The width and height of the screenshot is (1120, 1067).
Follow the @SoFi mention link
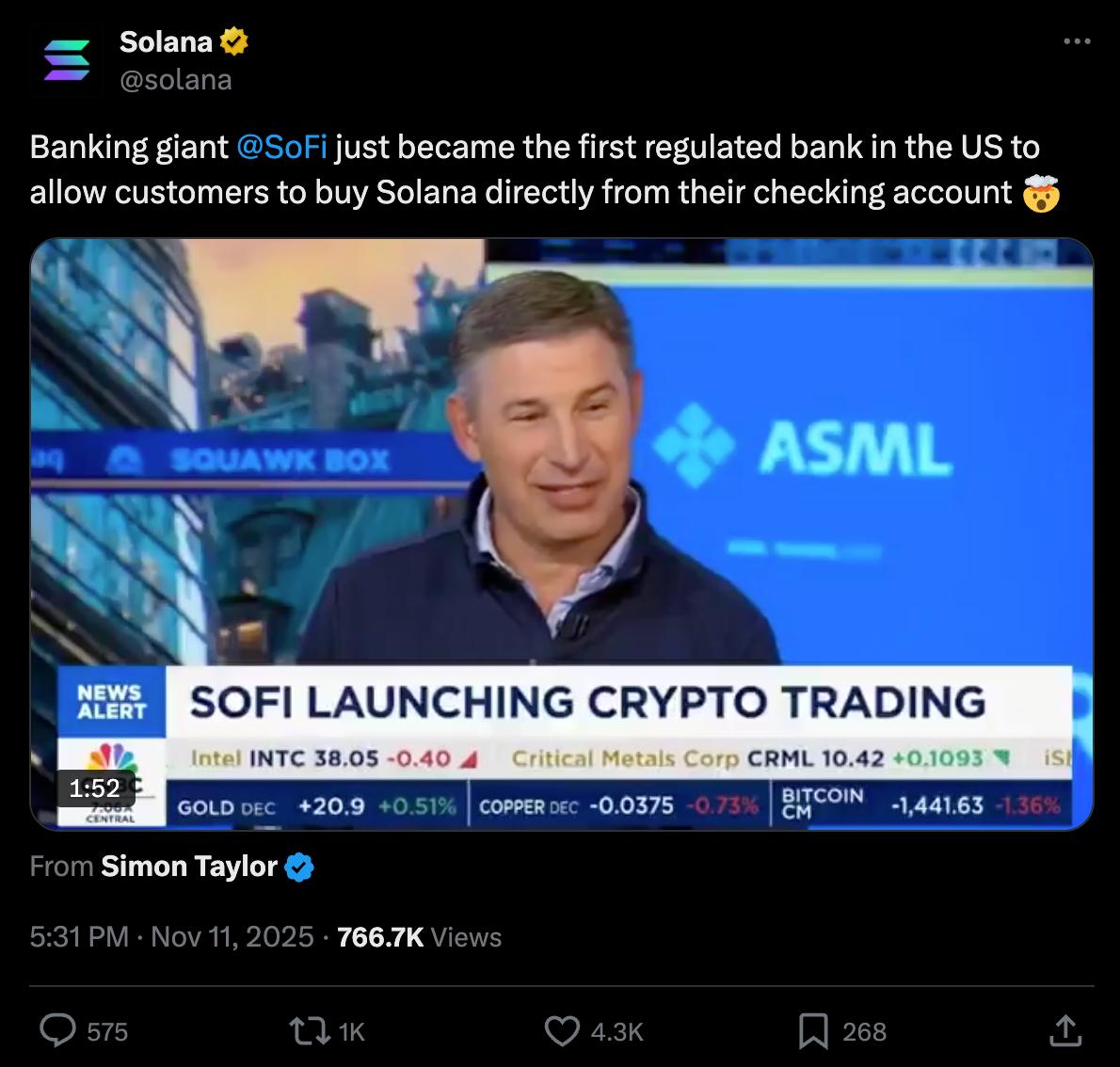(x=281, y=148)
